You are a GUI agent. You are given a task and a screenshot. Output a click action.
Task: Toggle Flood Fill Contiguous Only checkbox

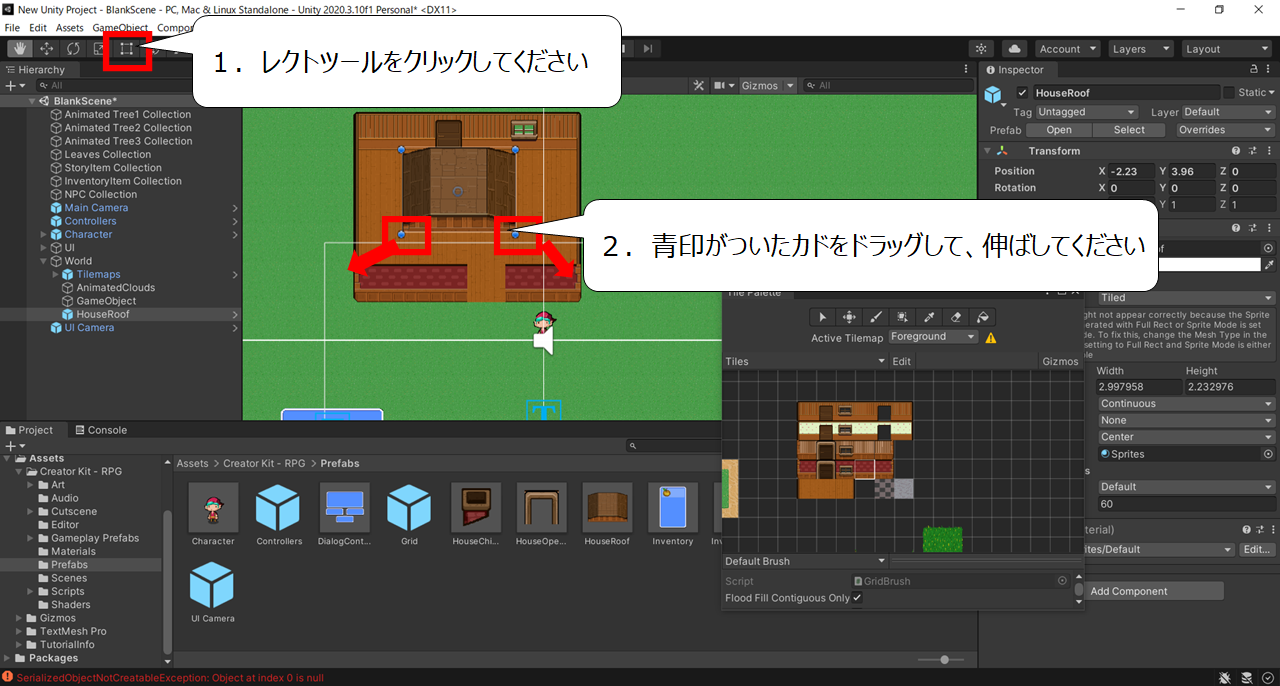click(857, 598)
